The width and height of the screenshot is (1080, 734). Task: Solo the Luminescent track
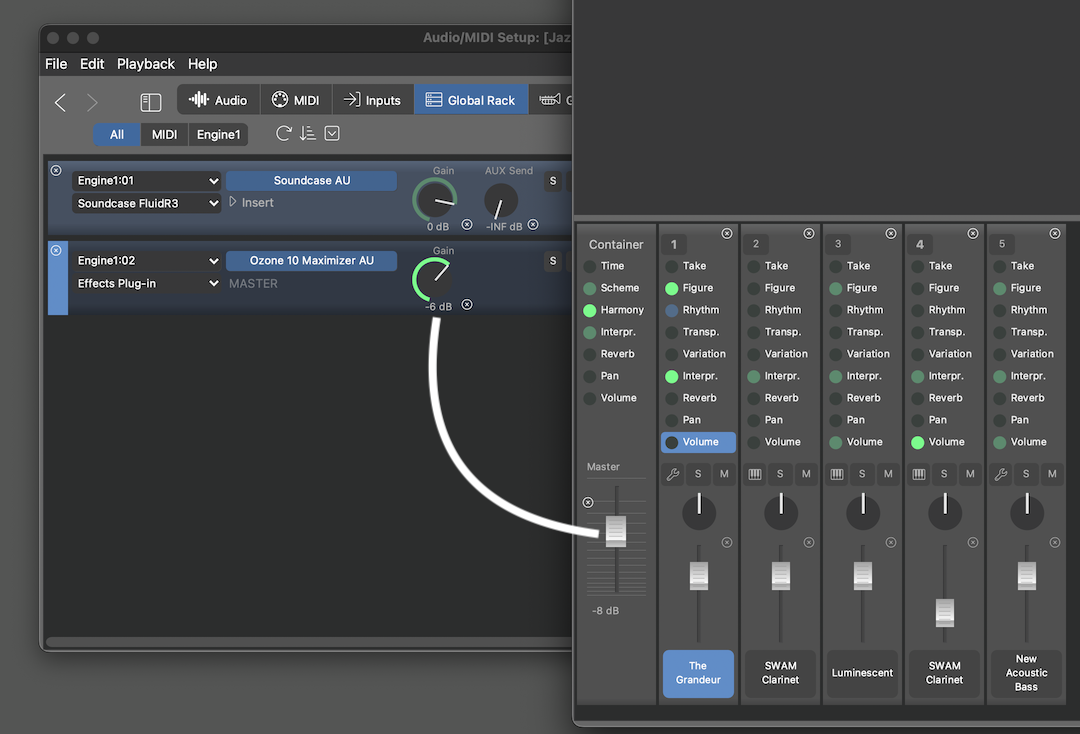coord(862,474)
